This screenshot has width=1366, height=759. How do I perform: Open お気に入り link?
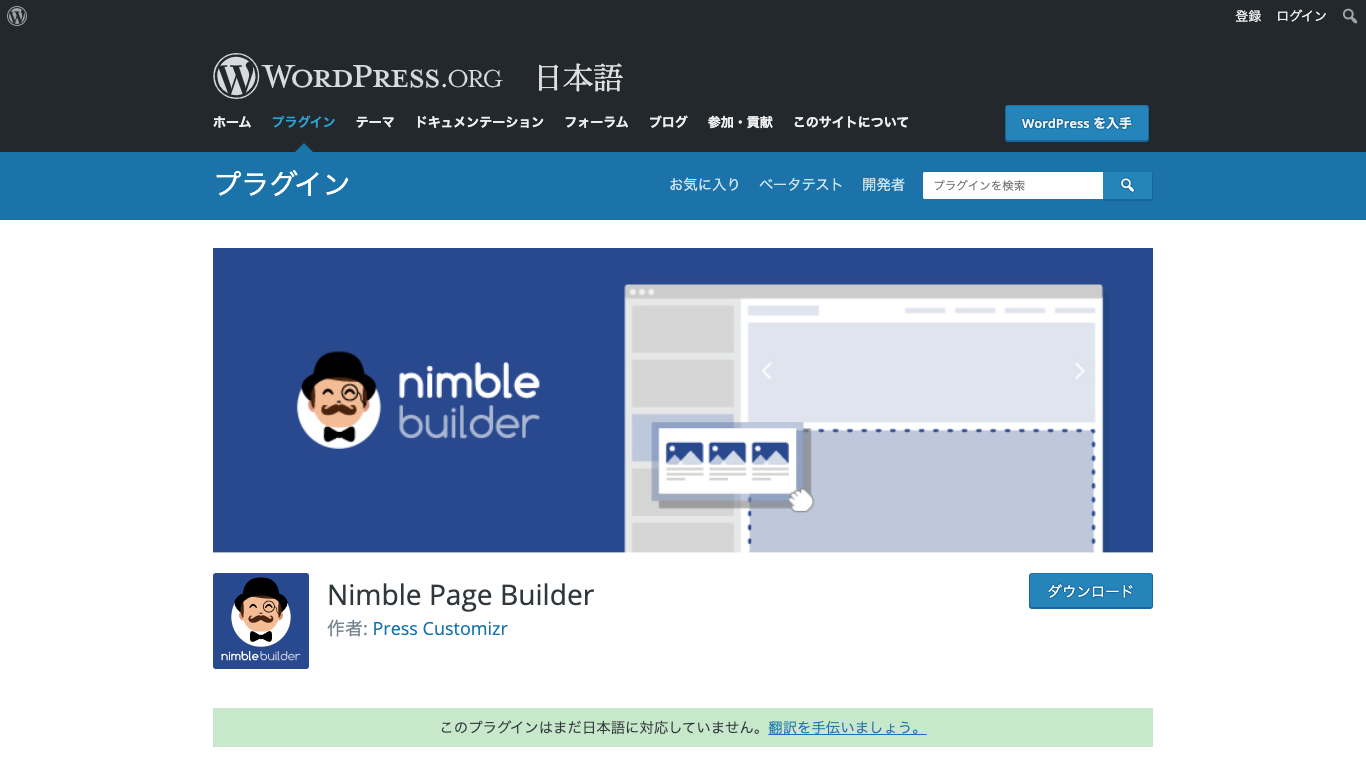click(x=704, y=185)
